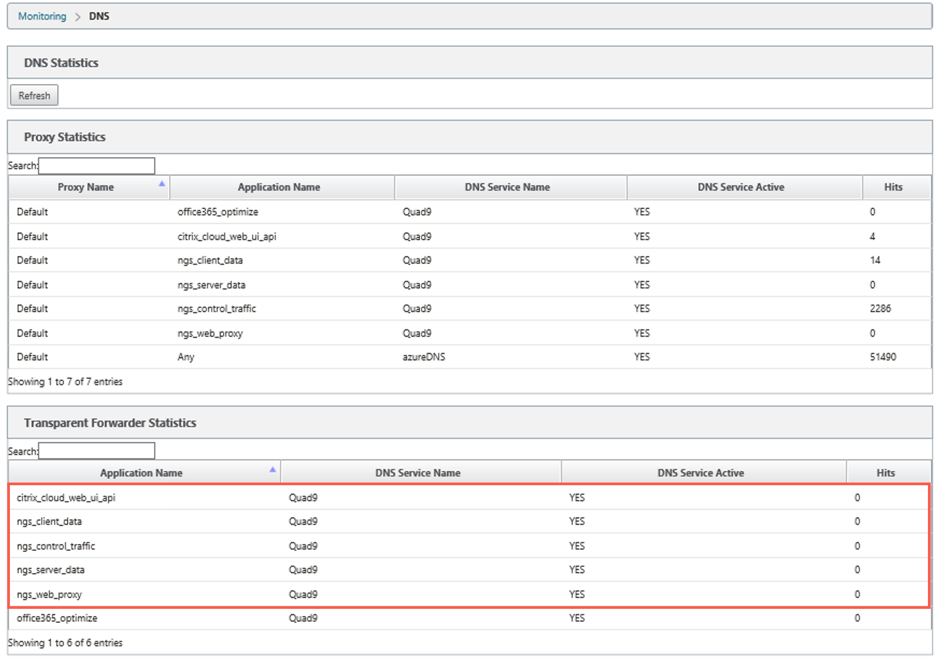The width and height of the screenshot is (939, 664).
Task: Click the Proxy Statistics search field
Action: [x=96, y=165]
